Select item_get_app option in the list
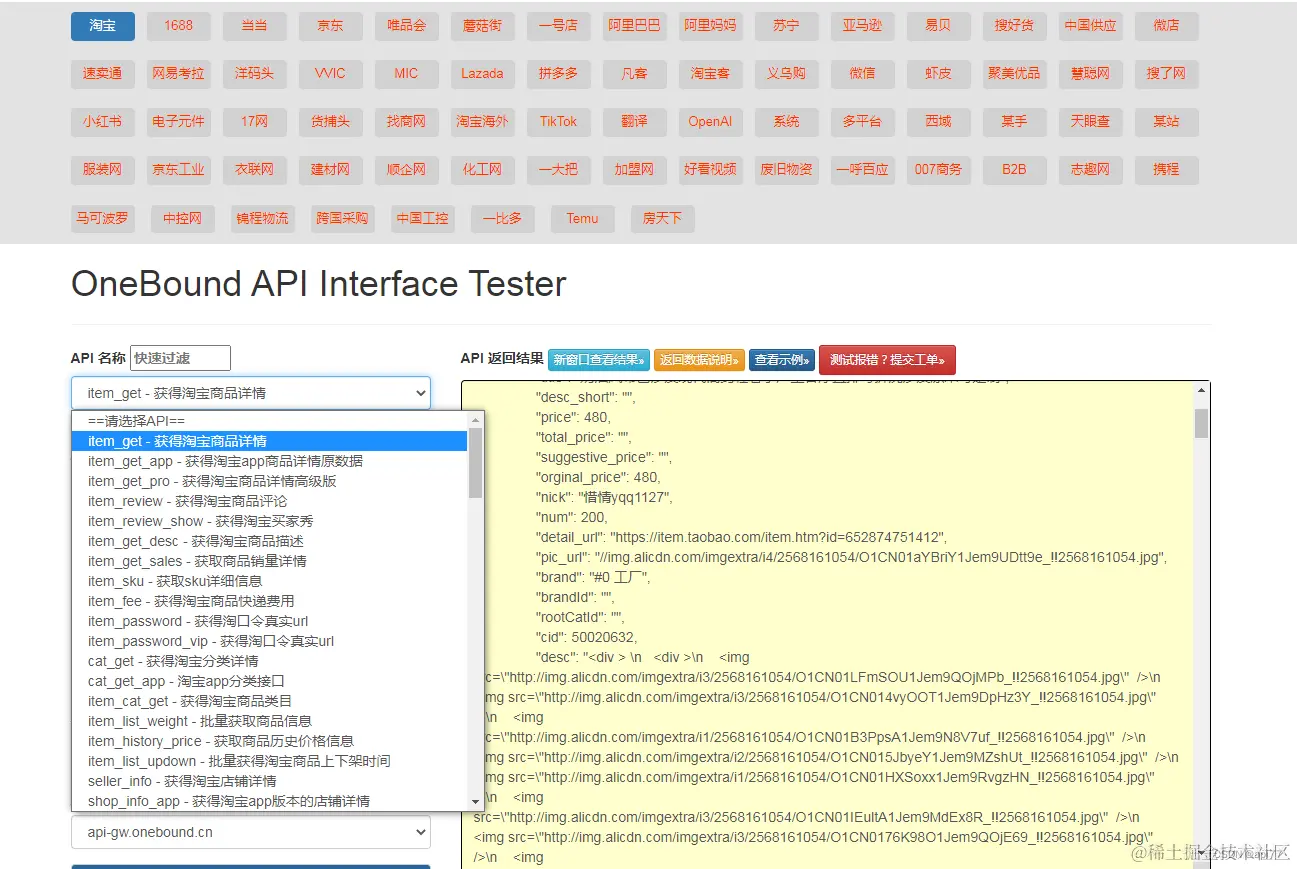This screenshot has height=869, width=1297. point(270,461)
